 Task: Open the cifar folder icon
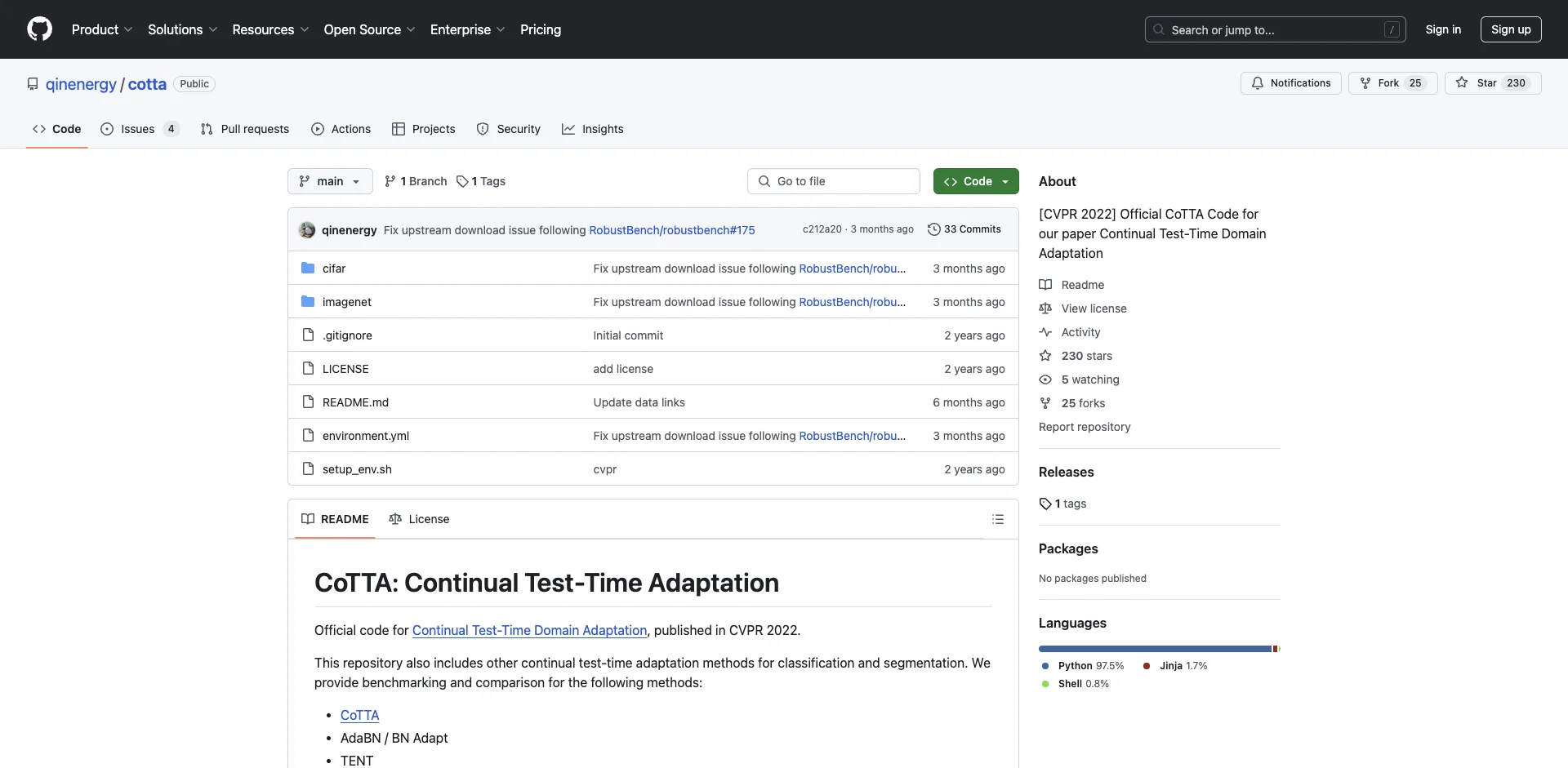click(308, 268)
